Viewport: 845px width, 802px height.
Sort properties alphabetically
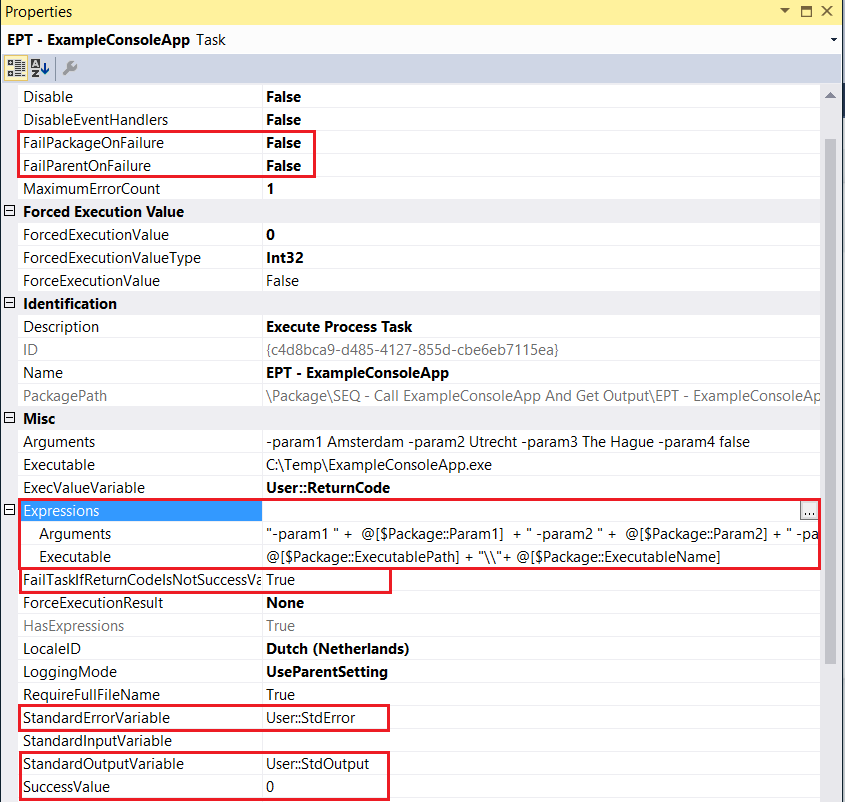pyautogui.click(x=40, y=68)
